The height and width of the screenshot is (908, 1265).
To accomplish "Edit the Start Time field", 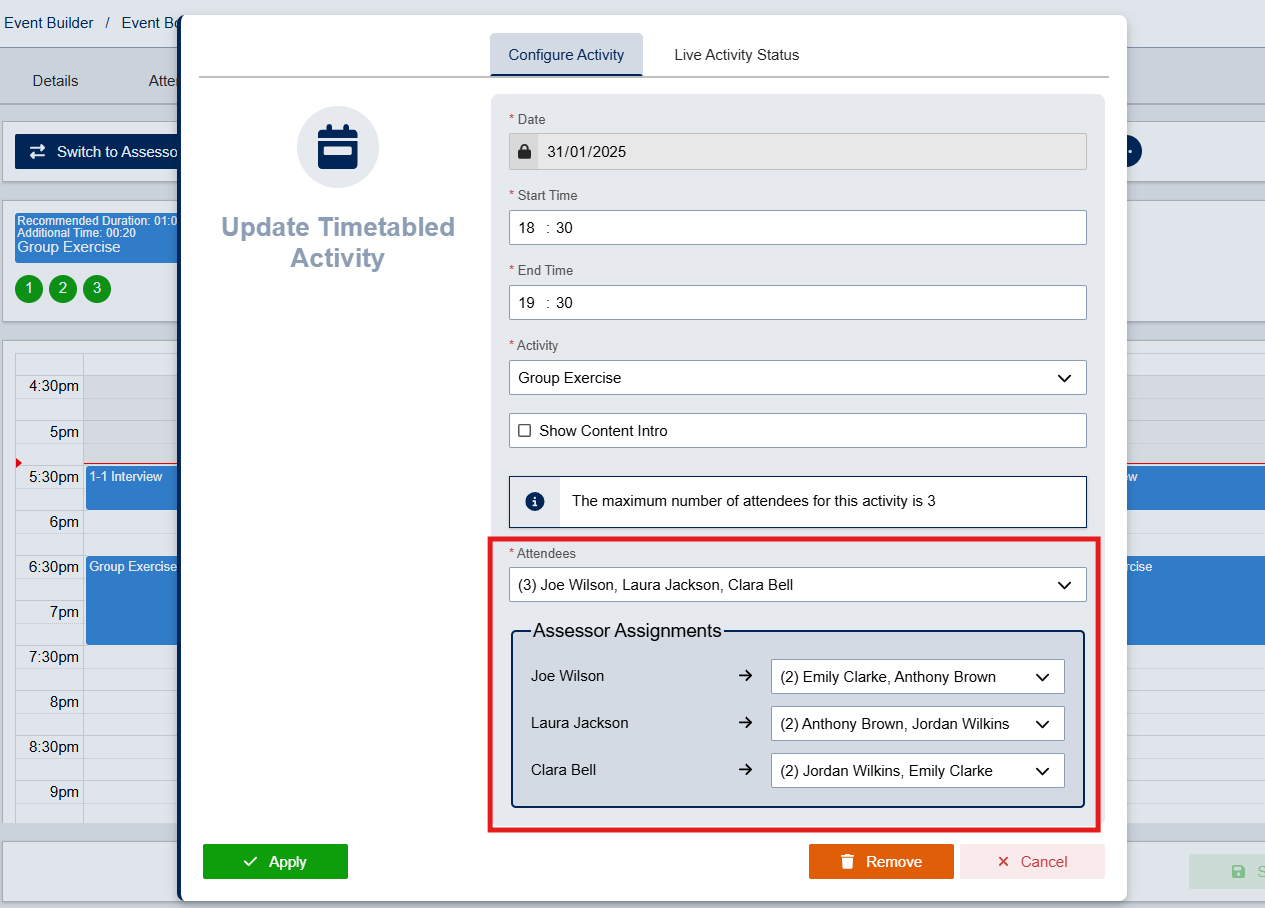I will point(797,227).
